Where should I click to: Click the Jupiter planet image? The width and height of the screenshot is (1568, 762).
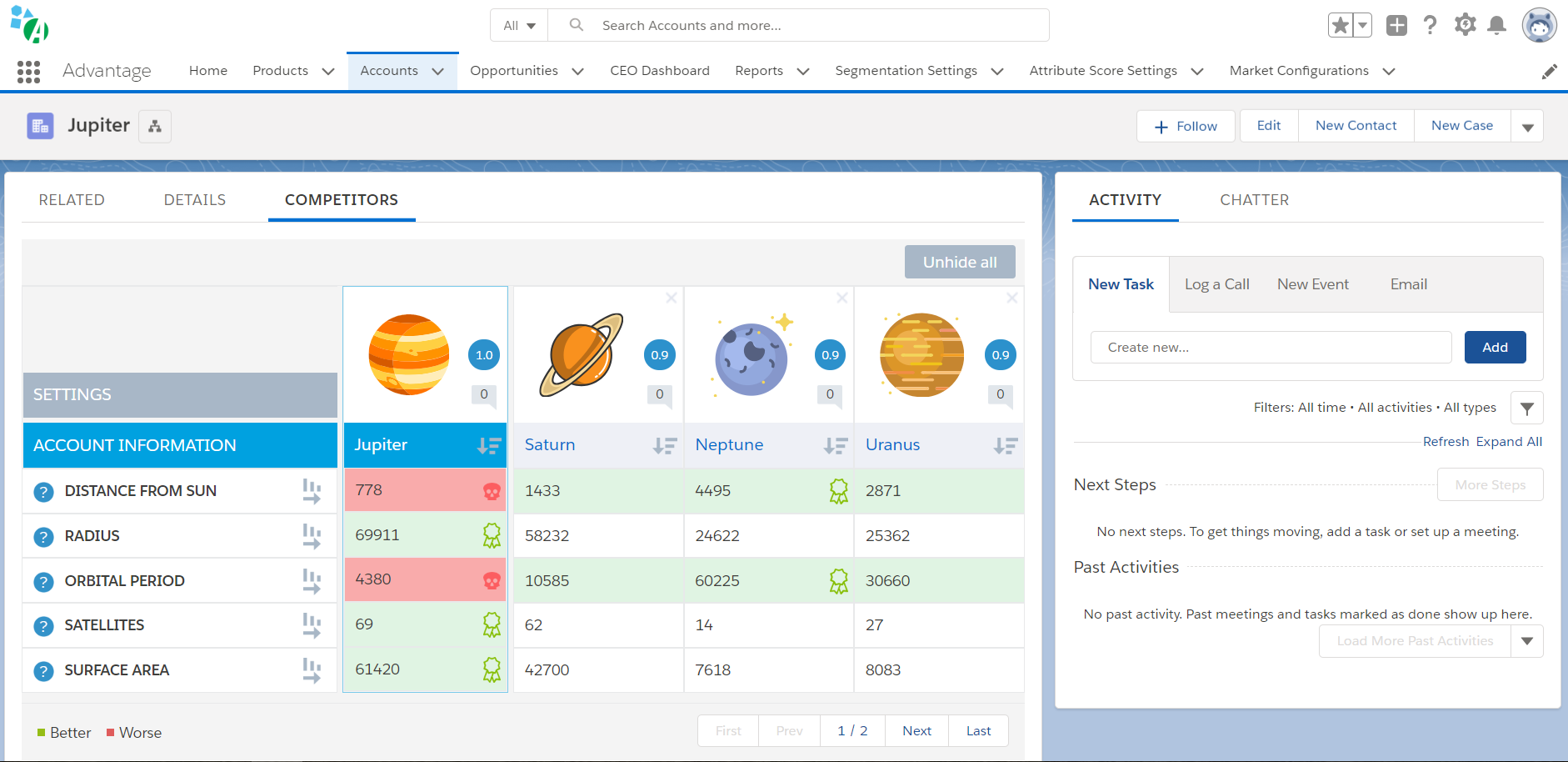click(x=409, y=354)
